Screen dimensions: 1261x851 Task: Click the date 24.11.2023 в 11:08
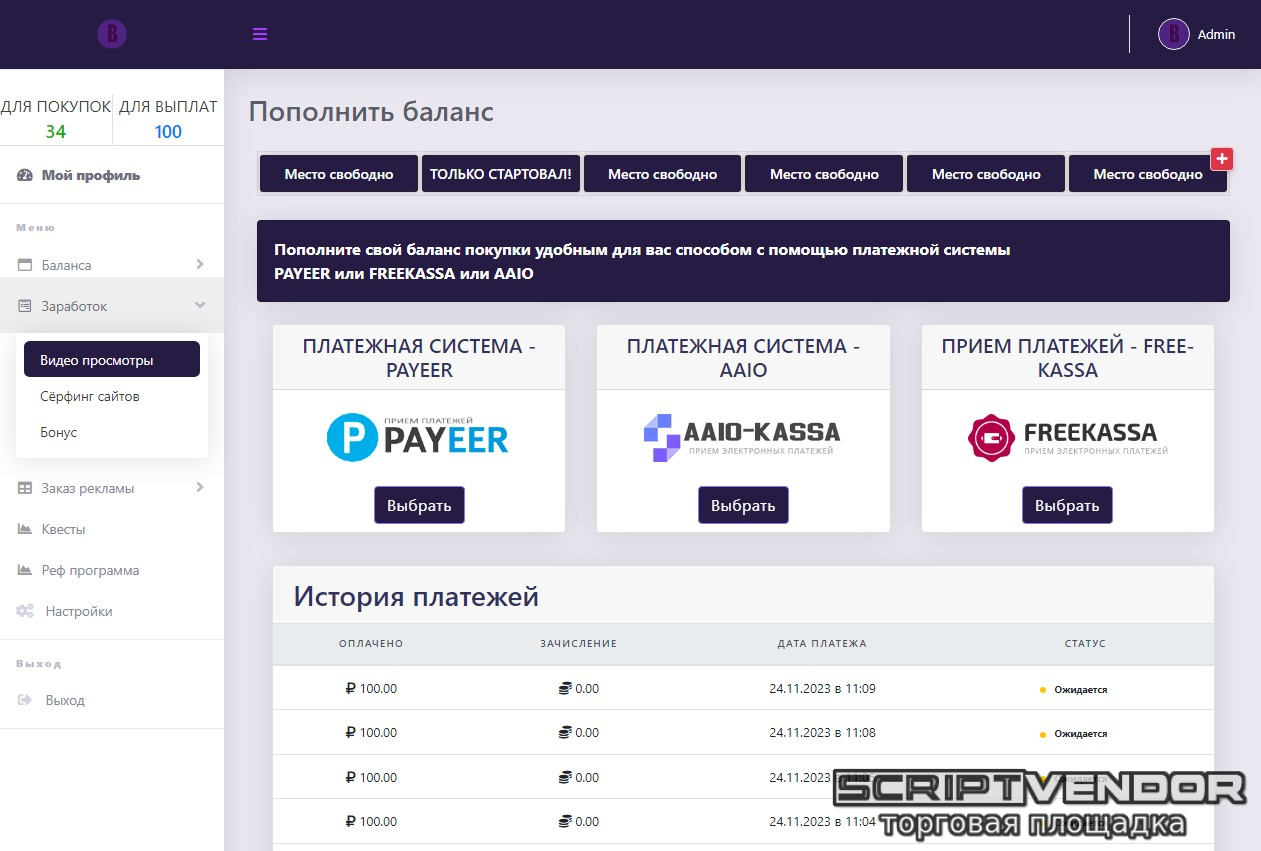pos(822,732)
